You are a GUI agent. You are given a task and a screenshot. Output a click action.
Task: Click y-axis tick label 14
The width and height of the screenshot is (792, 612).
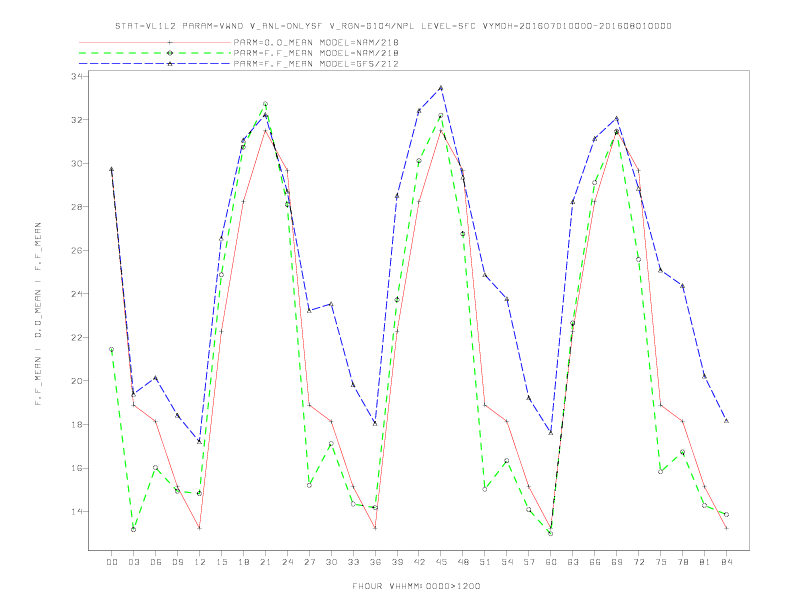point(77,512)
